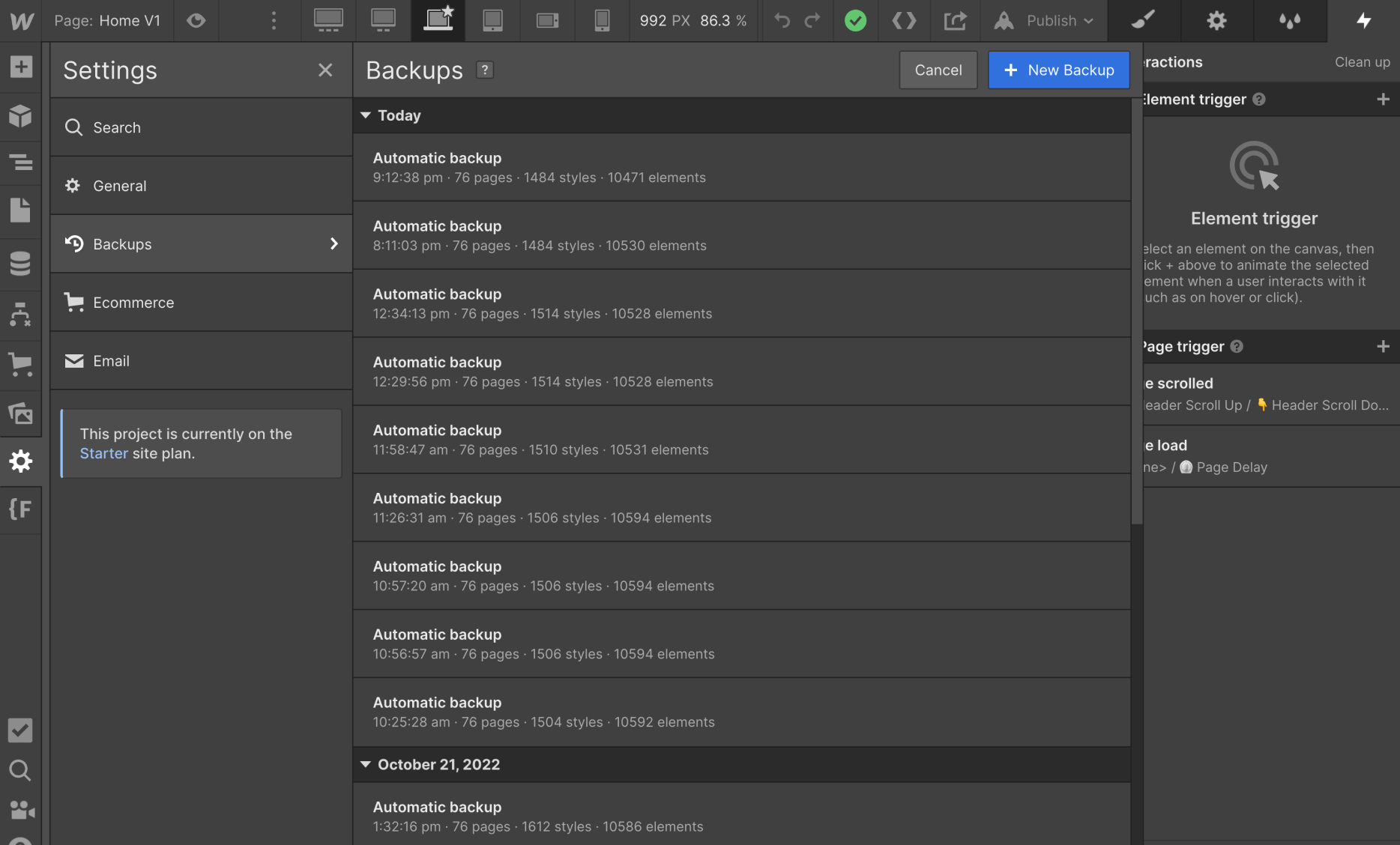Toggle preview mode with the eye icon
Image resolution: width=1400 pixels, height=845 pixels.
(x=196, y=20)
